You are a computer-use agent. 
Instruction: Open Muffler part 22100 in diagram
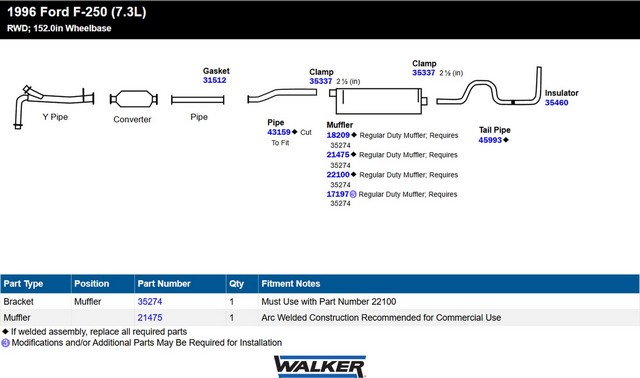point(338,175)
